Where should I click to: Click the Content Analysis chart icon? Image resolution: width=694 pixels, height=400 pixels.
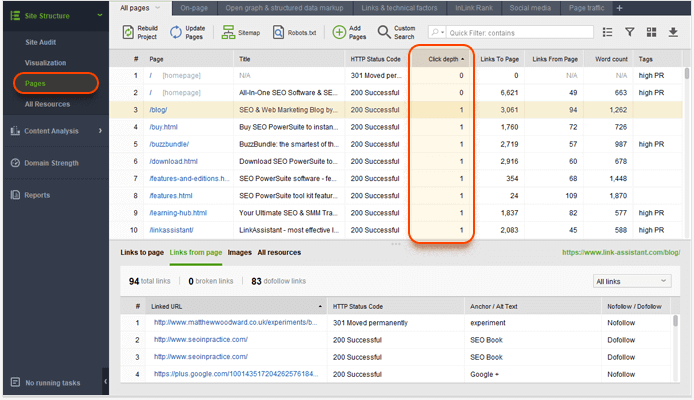(x=15, y=131)
